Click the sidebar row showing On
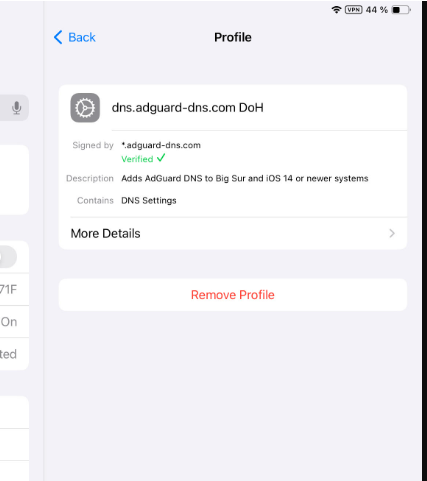This screenshot has height=481, width=427. [x=14, y=322]
